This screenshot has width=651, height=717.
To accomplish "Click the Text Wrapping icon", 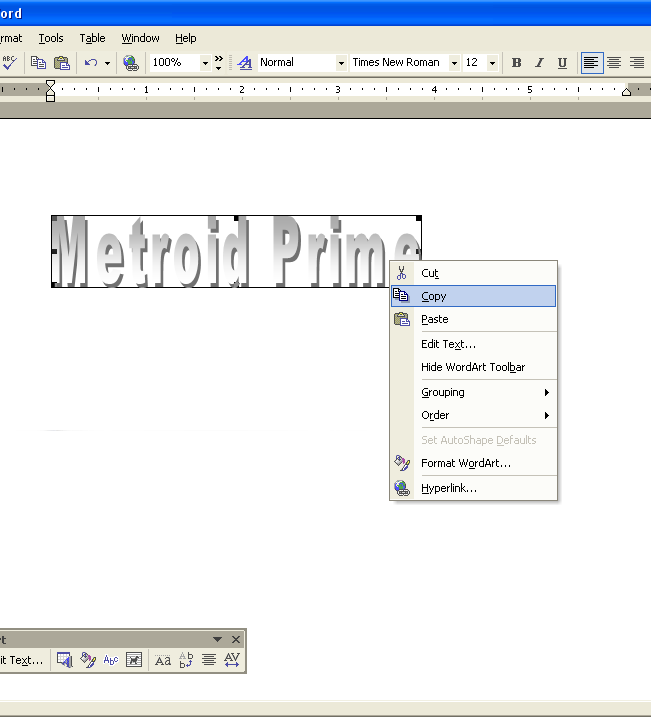I will point(134,660).
